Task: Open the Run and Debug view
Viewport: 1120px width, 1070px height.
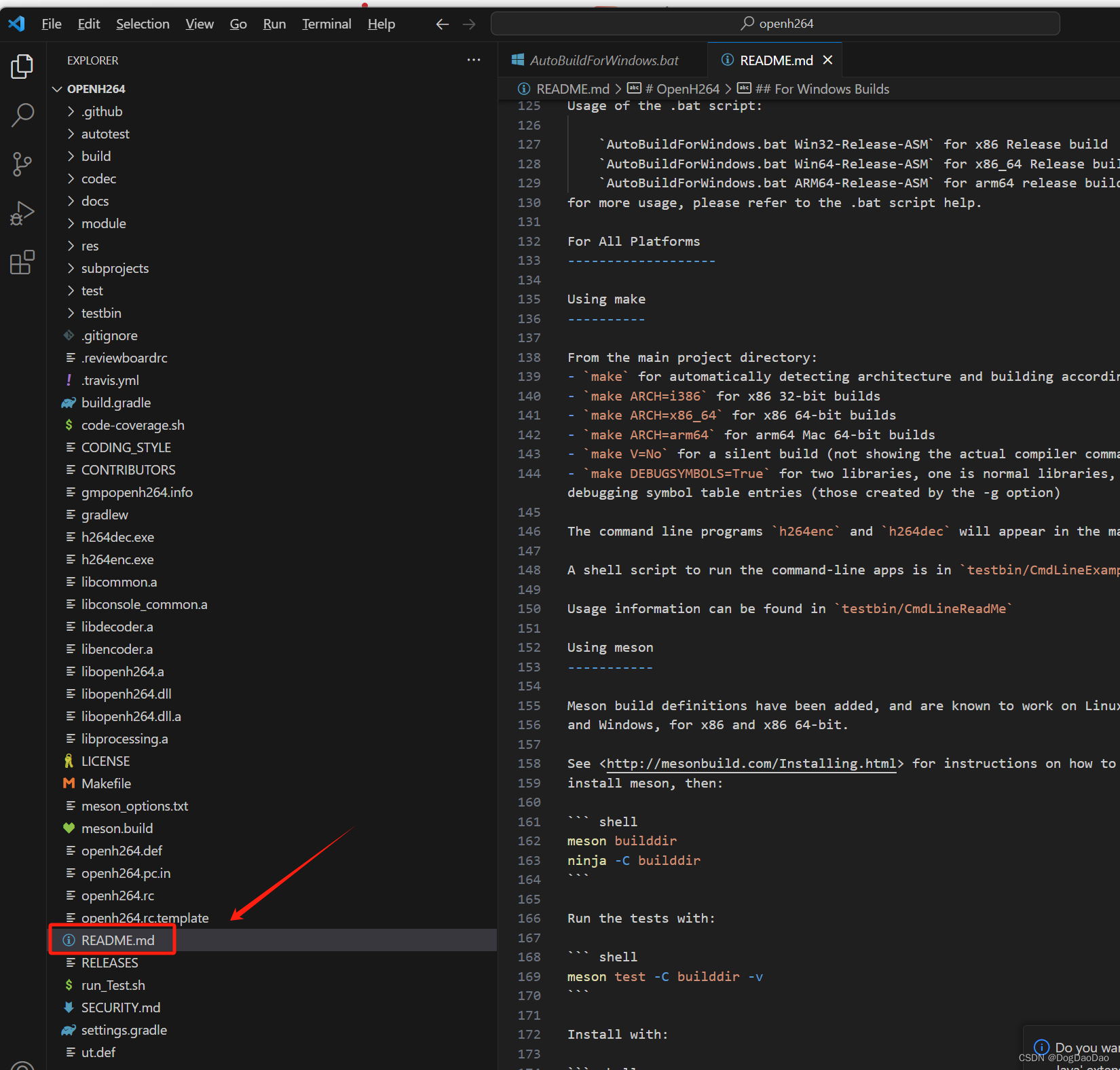Action: pyautogui.click(x=22, y=213)
